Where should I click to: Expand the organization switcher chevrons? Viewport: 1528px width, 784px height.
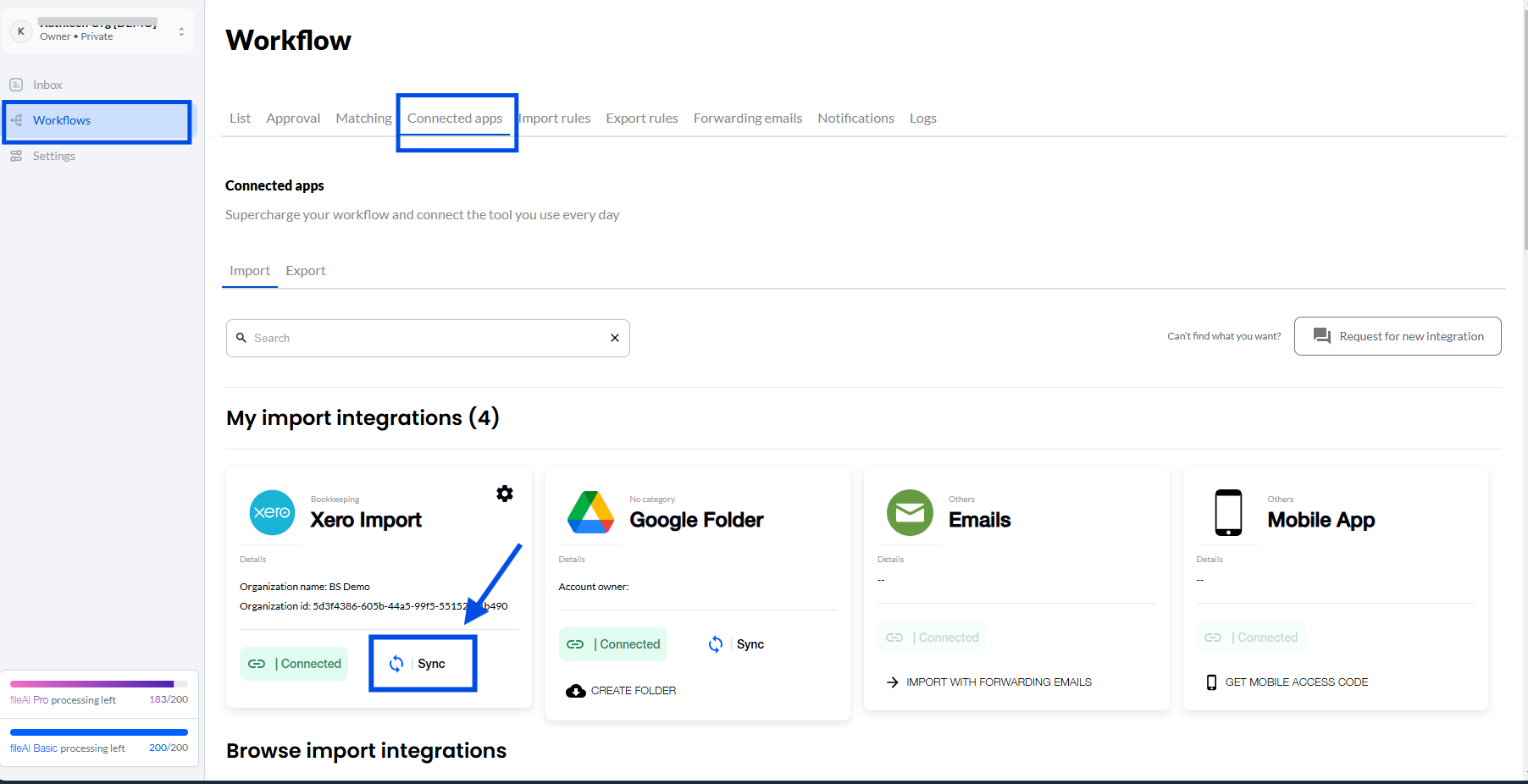click(x=181, y=31)
